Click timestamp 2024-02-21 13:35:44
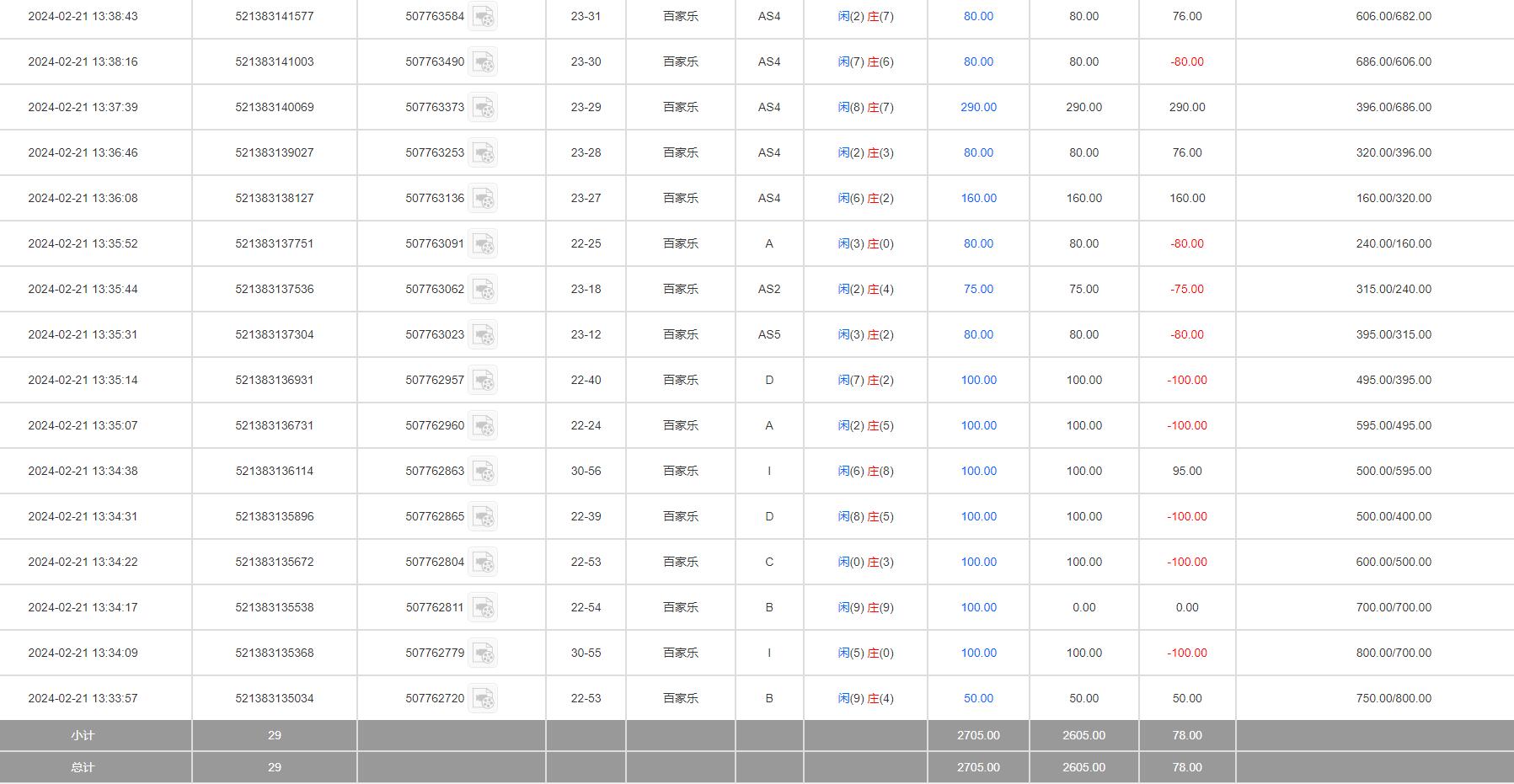 (x=83, y=289)
